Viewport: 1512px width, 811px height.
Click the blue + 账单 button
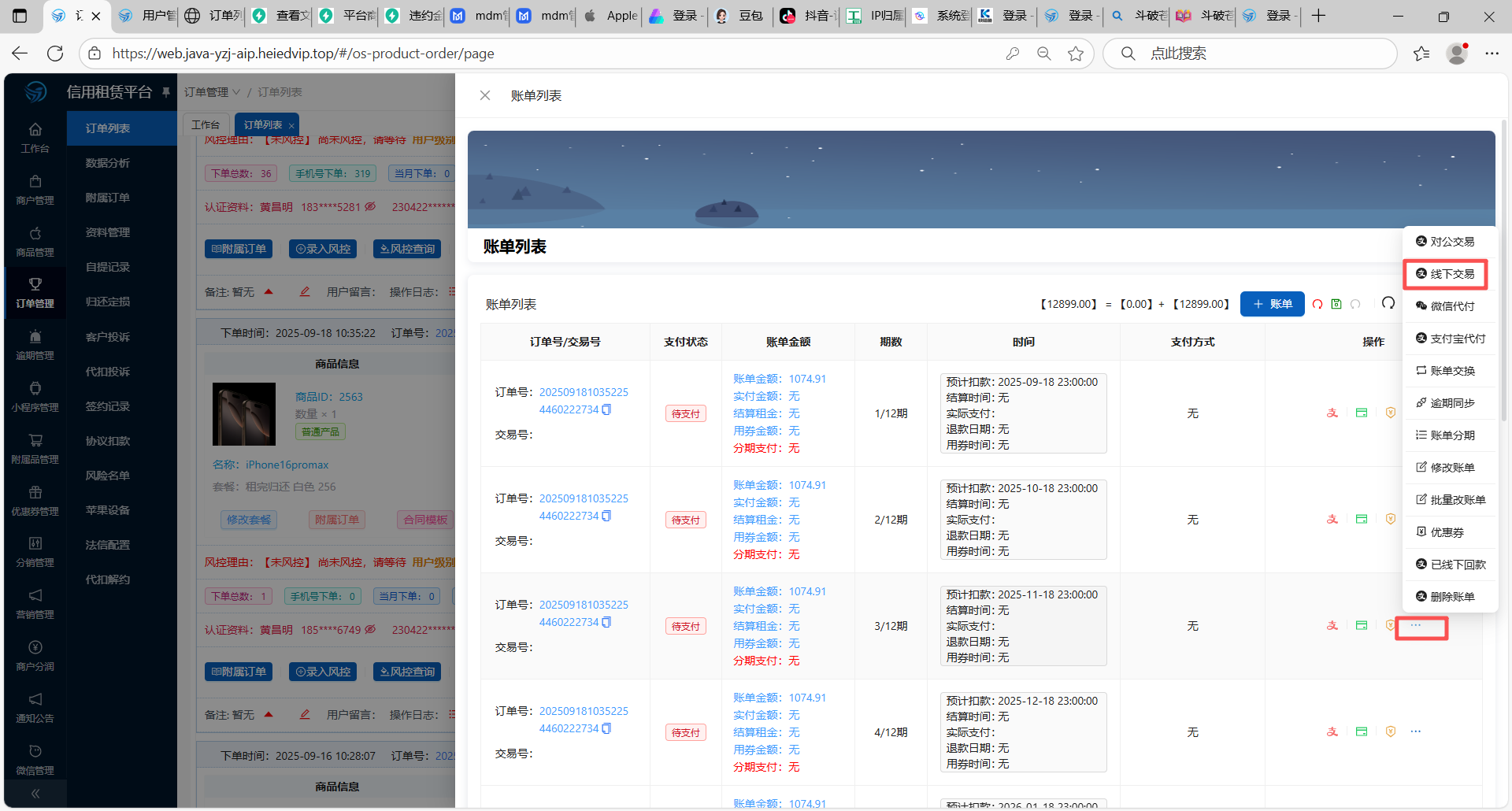(1272, 304)
